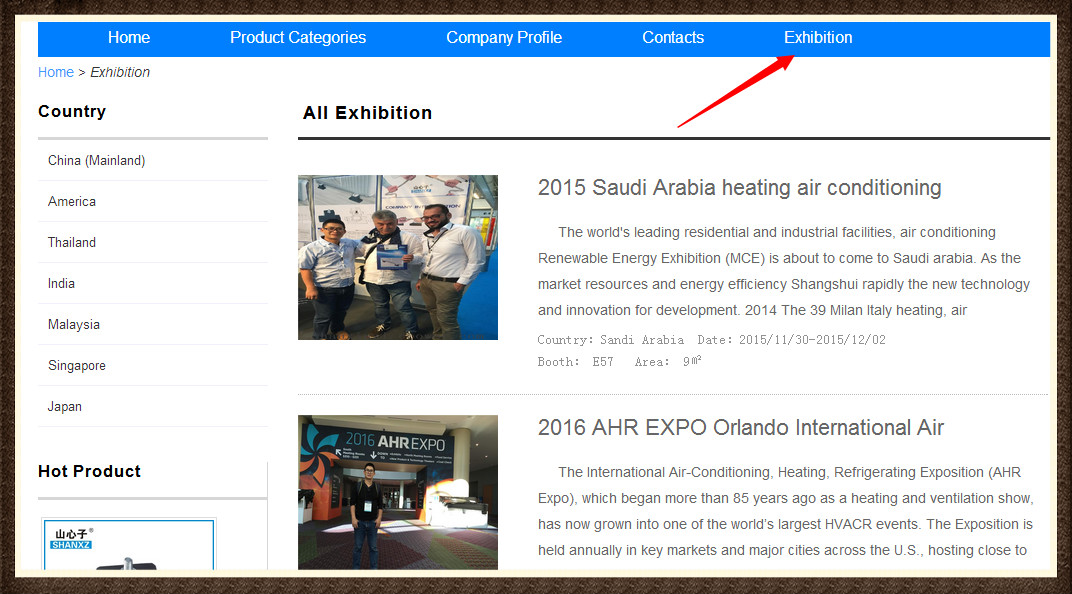The width and height of the screenshot is (1072, 594).
Task: Click the Home breadcrumb link
Action: pos(56,72)
